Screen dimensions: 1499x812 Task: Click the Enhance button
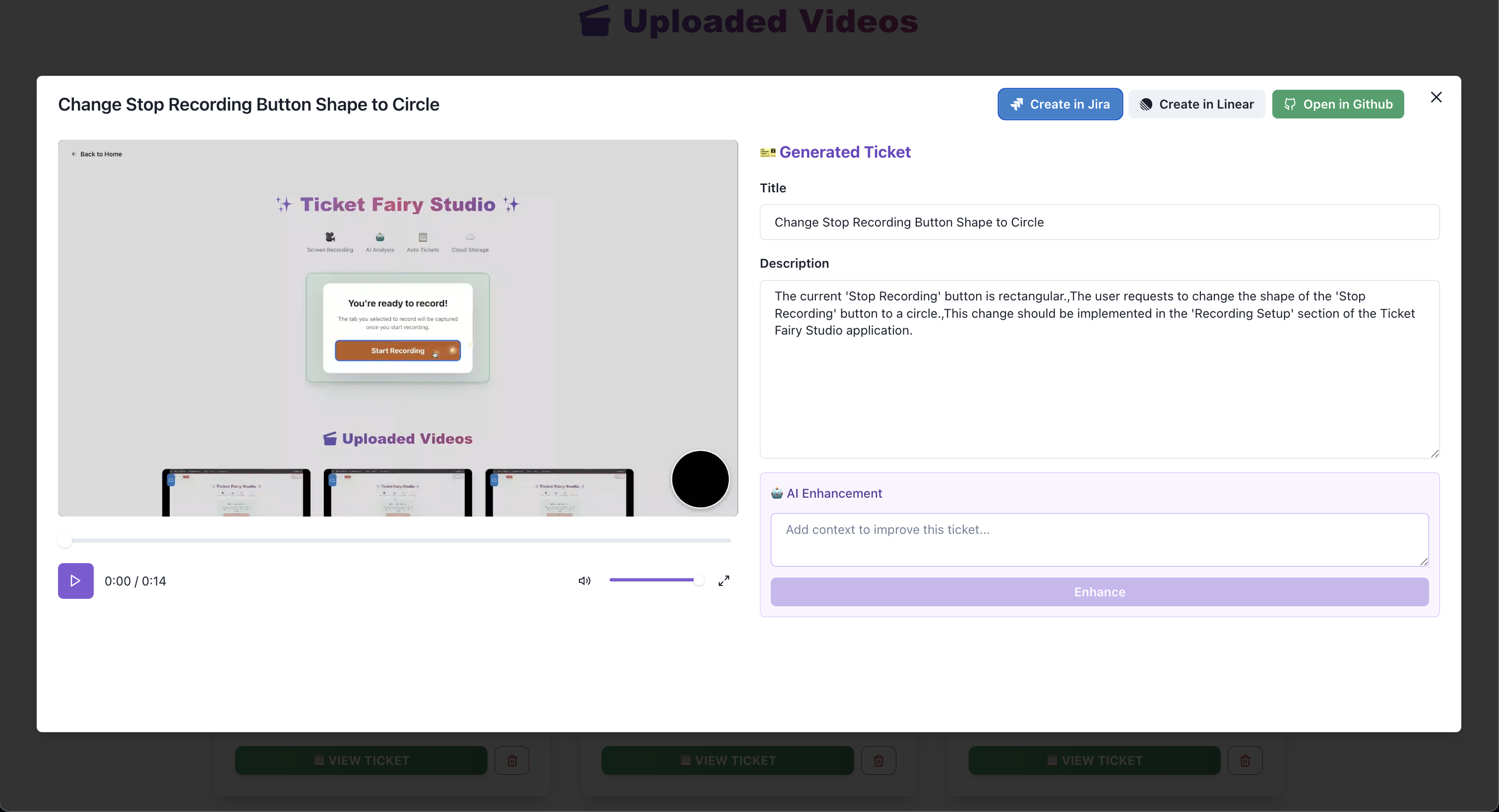click(x=1099, y=591)
